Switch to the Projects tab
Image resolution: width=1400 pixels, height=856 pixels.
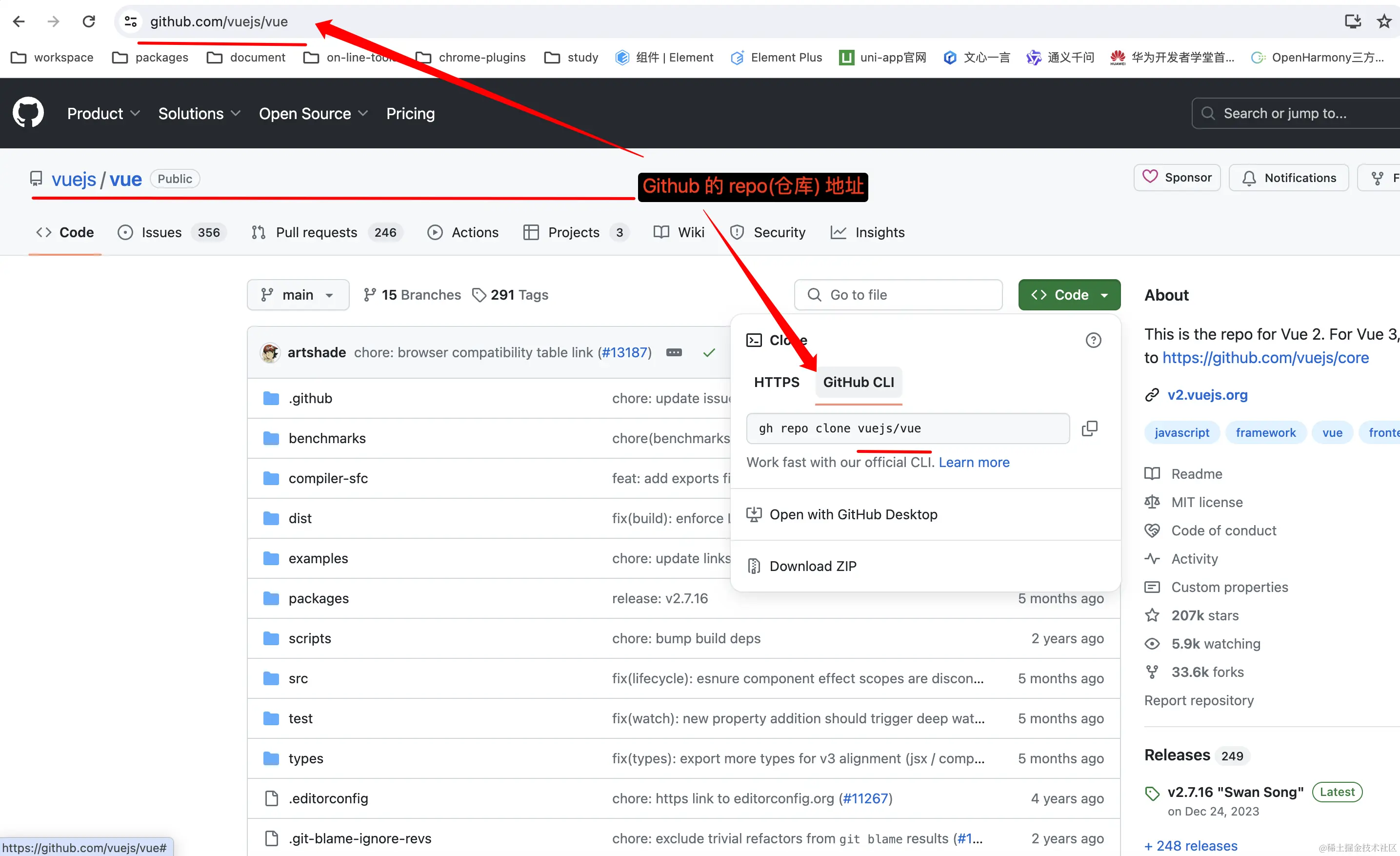pyautogui.click(x=576, y=232)
